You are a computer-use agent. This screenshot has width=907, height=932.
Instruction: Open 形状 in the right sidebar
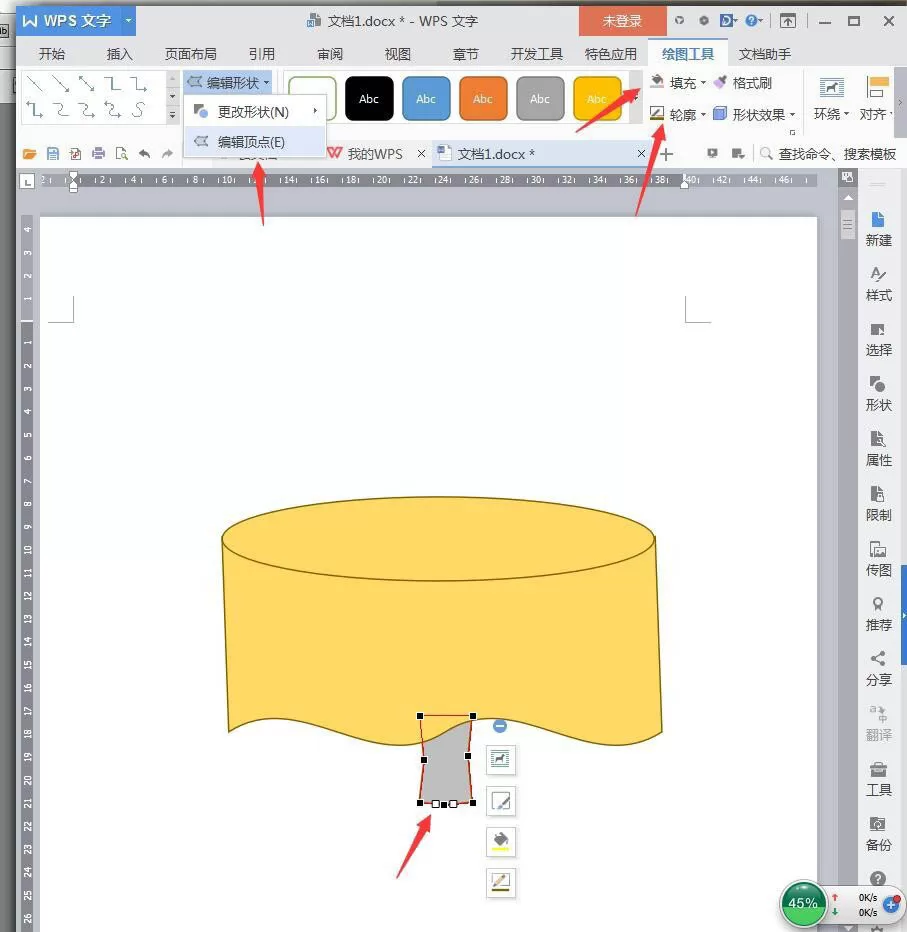click(x=878, y=394)
